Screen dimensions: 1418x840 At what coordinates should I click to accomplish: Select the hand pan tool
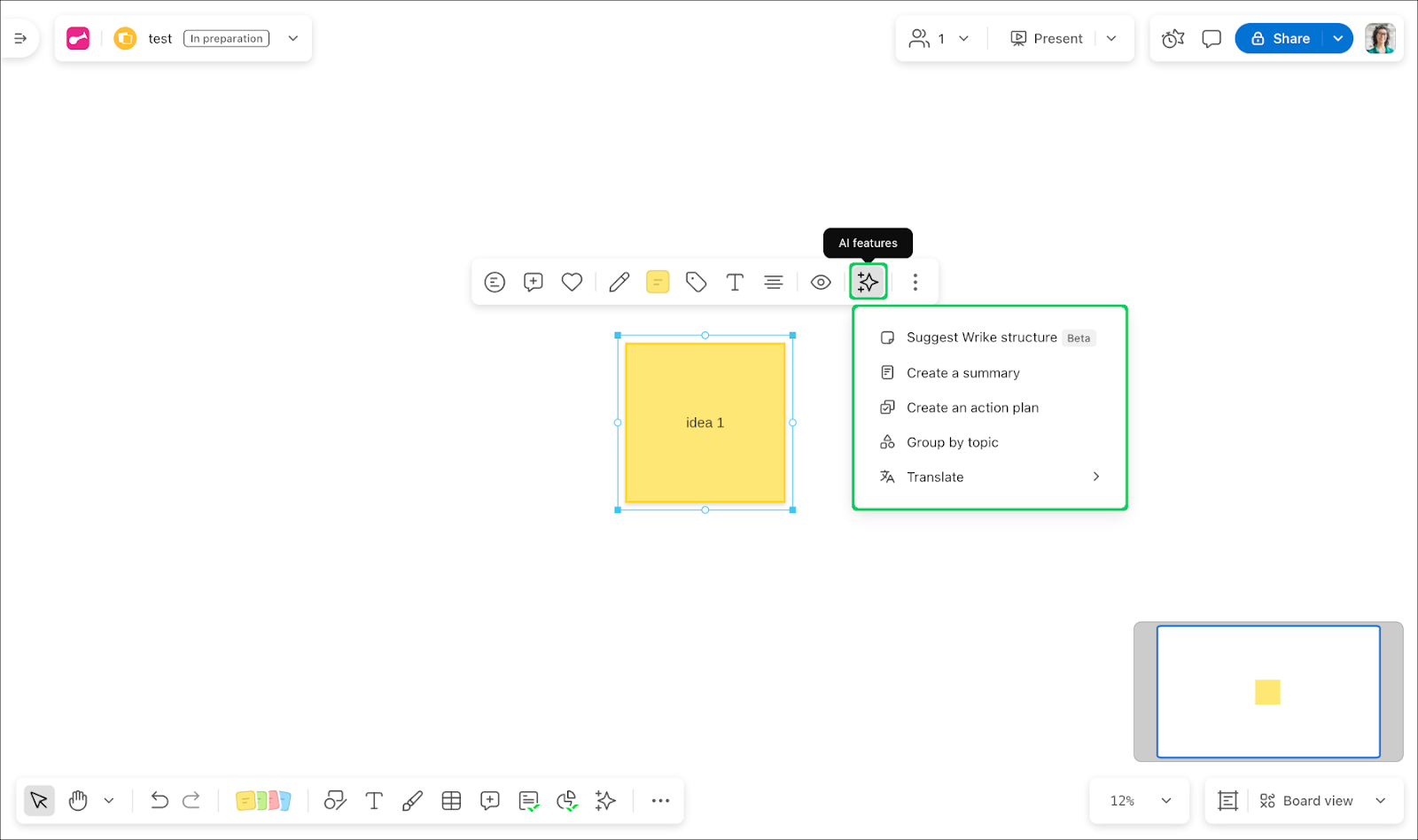[x=78, y=800]
